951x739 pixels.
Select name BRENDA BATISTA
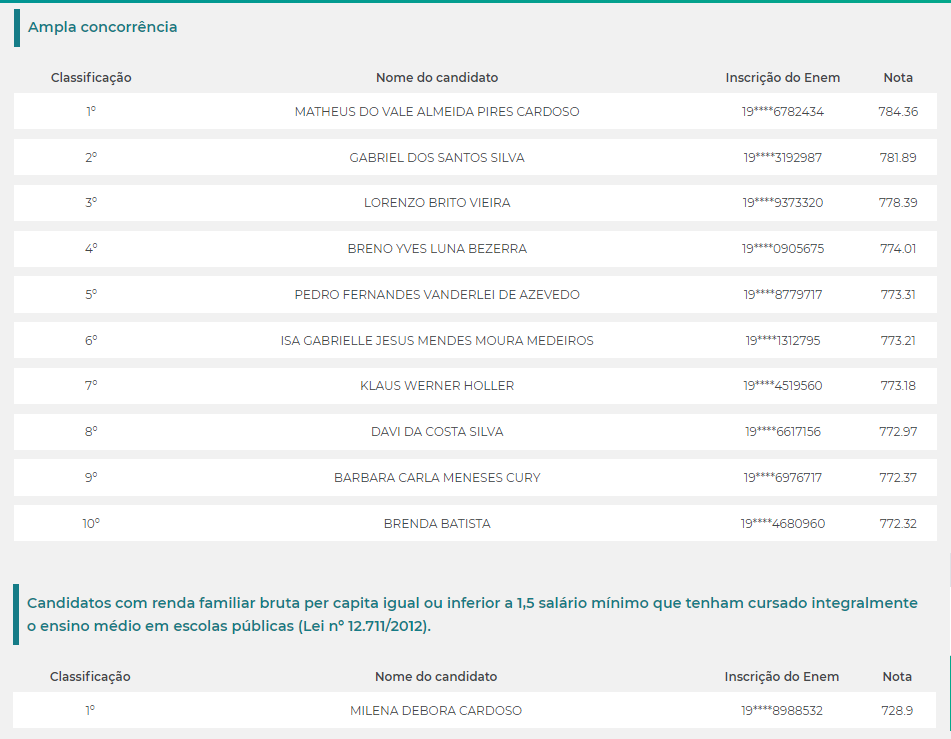[437, 524]
